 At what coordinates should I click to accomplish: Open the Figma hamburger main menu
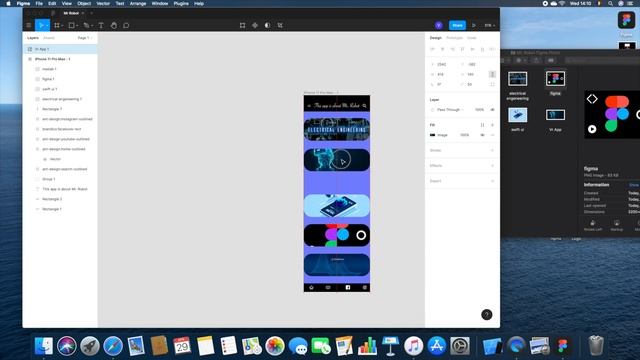tap(29, 25)
